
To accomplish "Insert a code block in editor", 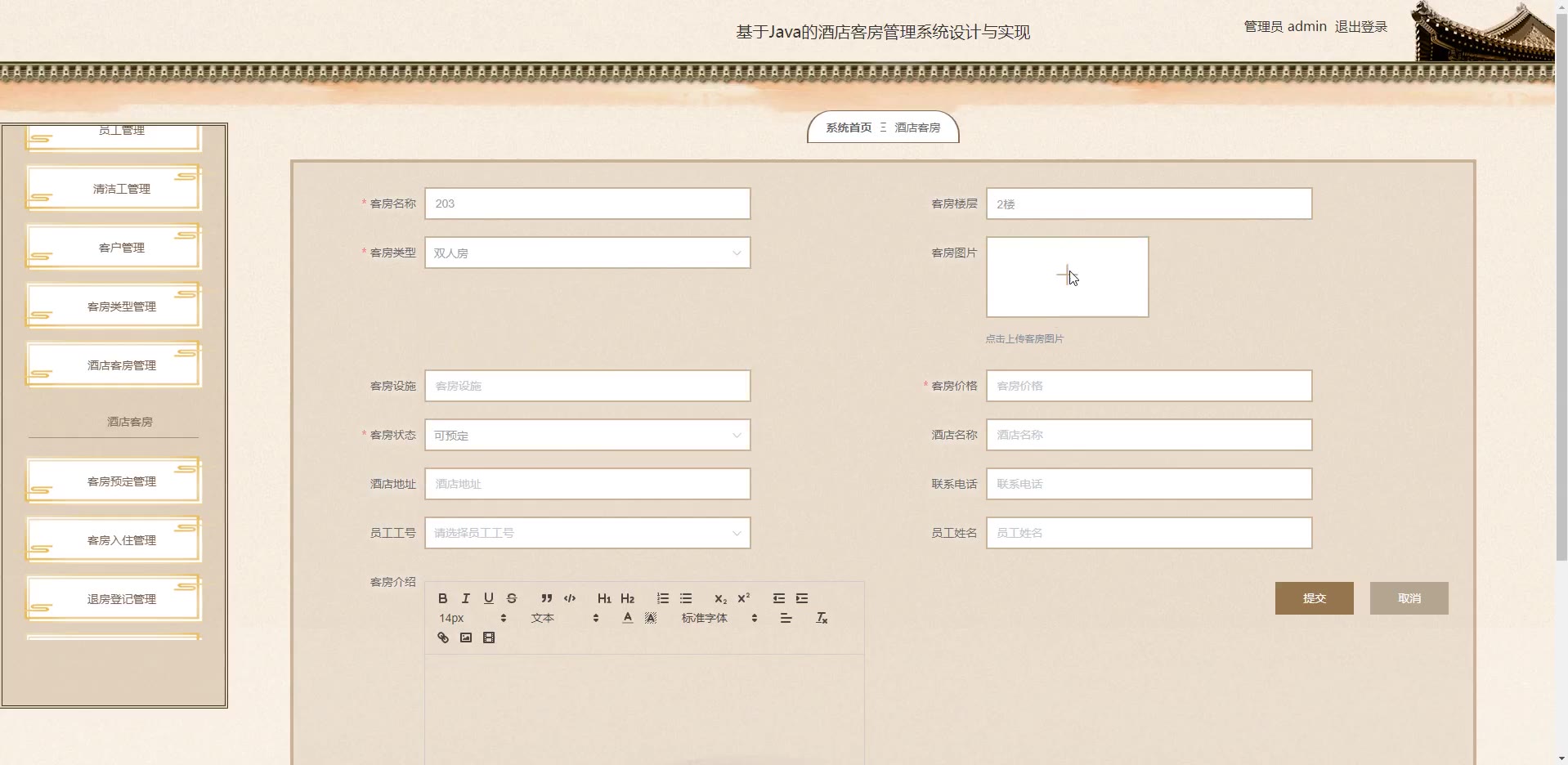I will point(570,598).
